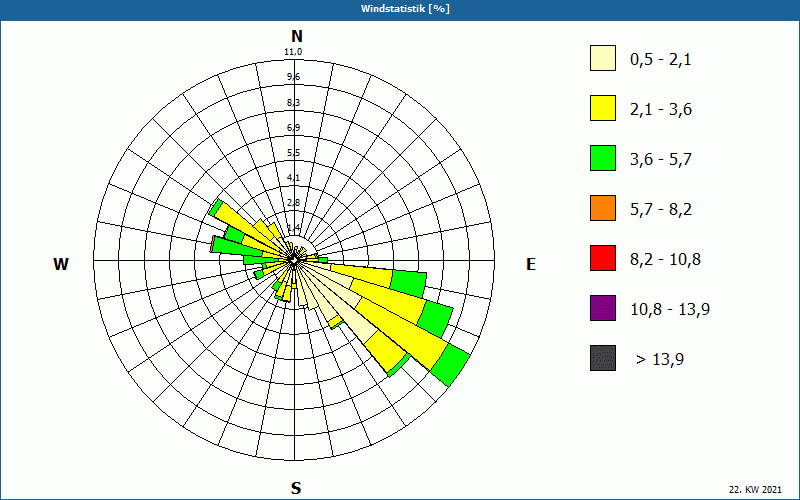
Task: Click the orange 5,7 - 8,2 legend swatch
Action: (603, 208)
